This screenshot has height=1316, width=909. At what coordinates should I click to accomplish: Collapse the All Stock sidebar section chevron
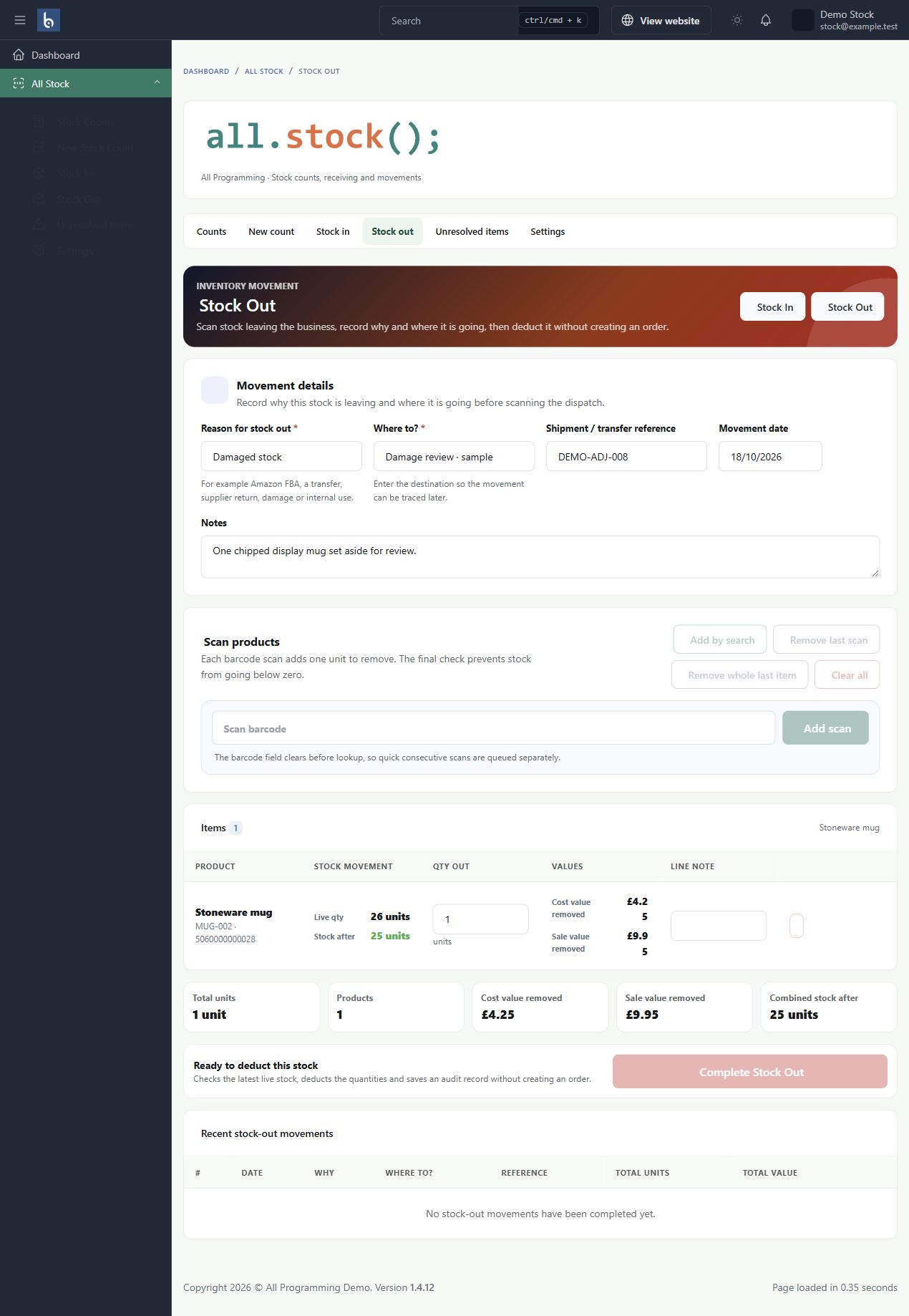[x=157, y=83]
